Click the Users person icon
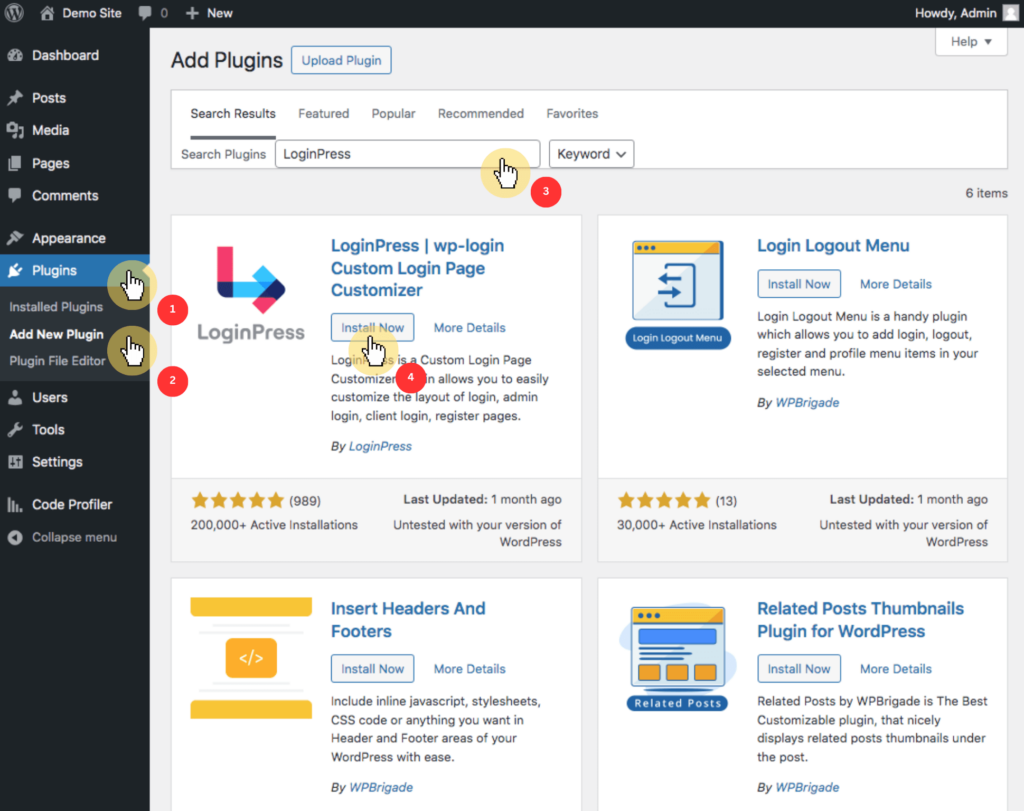The width and height of the screenshot is (1024, 811). coord(15,397)
